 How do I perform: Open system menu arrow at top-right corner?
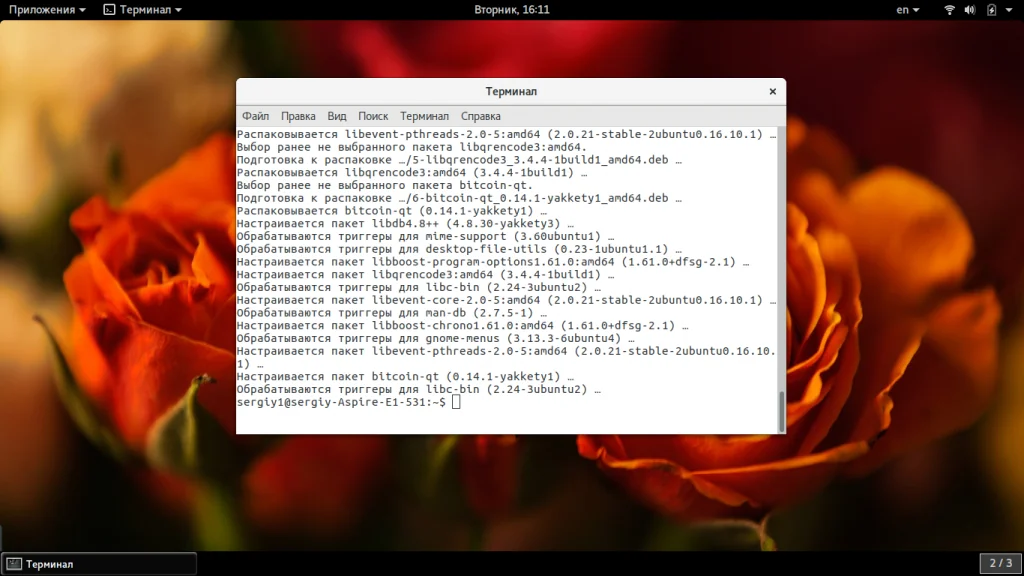(1011, 10)
